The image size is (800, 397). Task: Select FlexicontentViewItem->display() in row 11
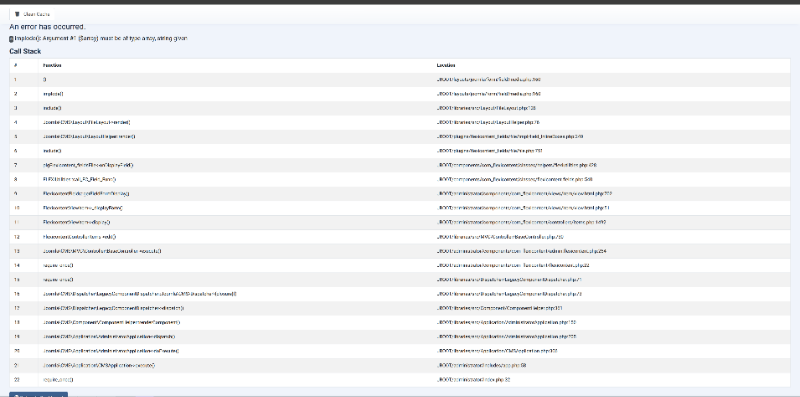click(77, 222)
